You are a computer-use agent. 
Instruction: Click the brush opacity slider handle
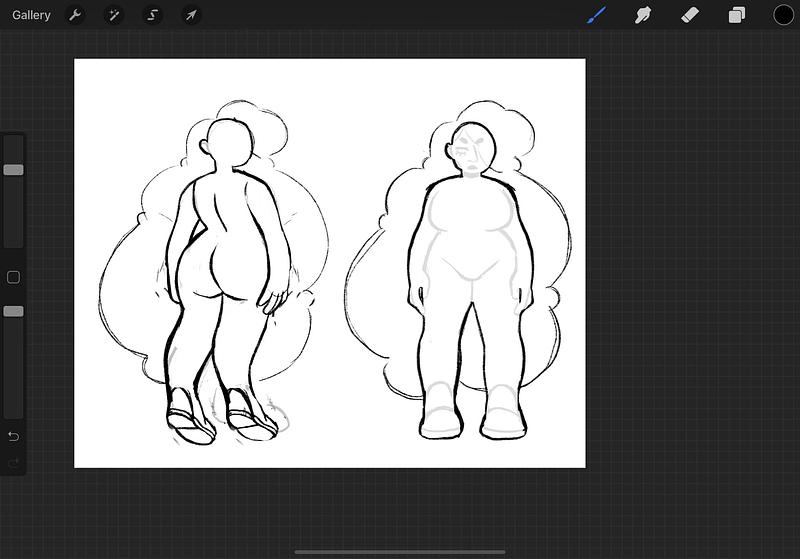[13, 311]
